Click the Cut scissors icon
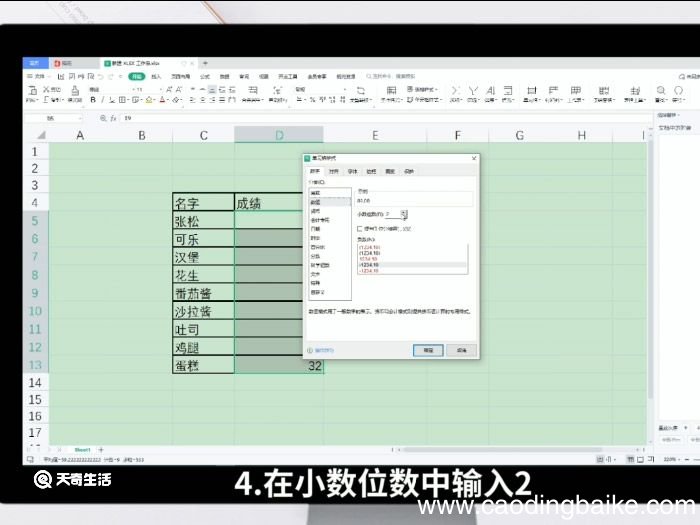Viewport: 700px width, 525px height. click(46, 90)
